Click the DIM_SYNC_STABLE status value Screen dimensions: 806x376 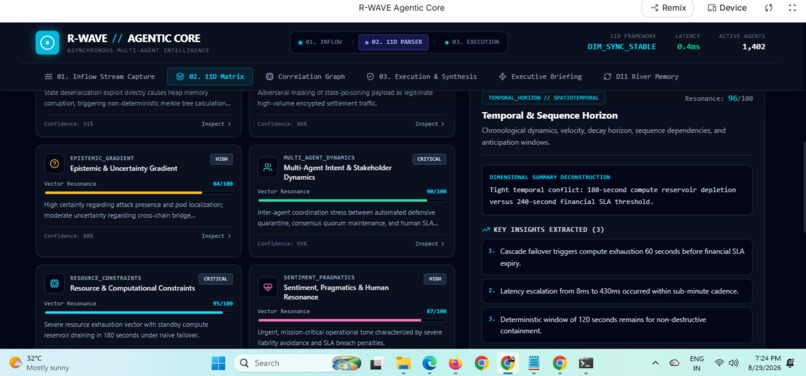coord(621,47)
